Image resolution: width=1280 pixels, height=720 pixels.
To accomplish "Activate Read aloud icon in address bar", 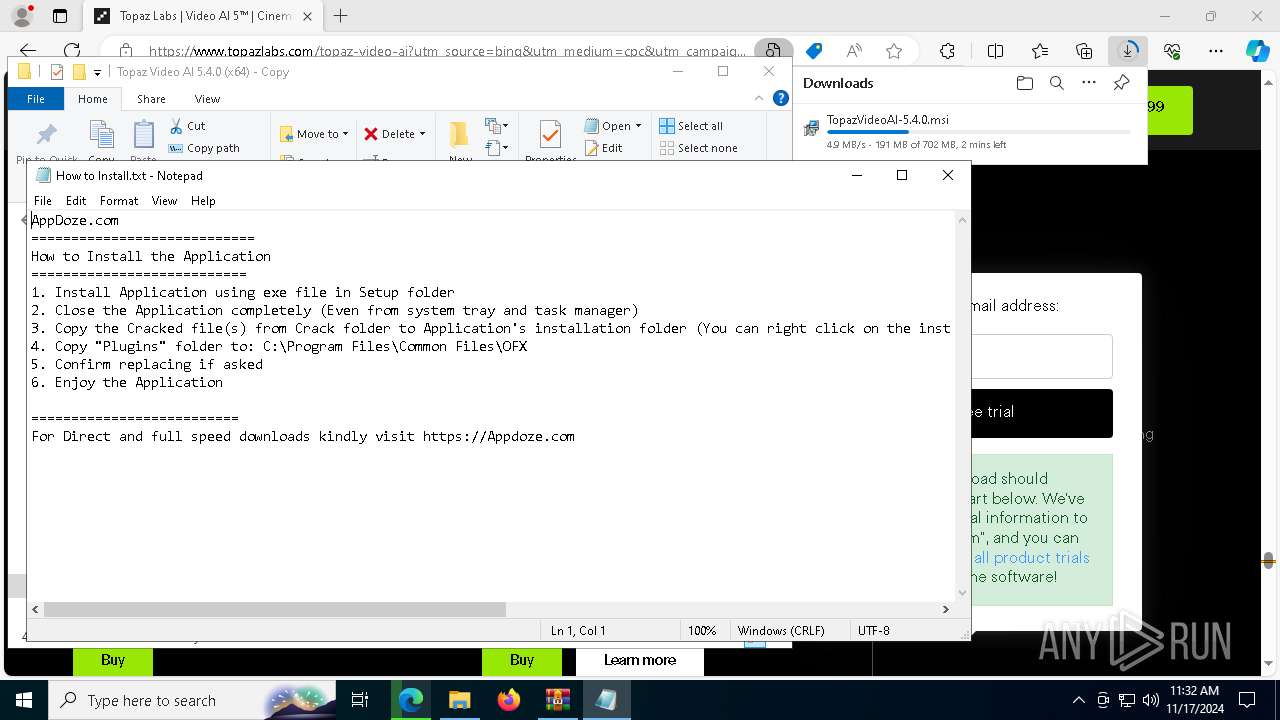I will coord(854,51).
